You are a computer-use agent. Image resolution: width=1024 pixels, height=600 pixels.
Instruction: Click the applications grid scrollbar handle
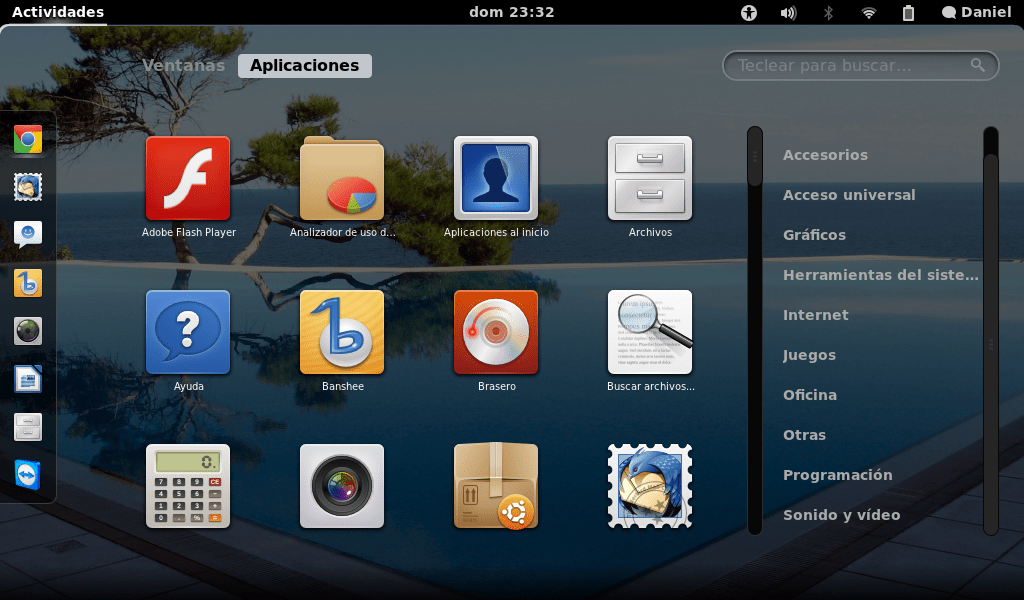tap(755, 157)
